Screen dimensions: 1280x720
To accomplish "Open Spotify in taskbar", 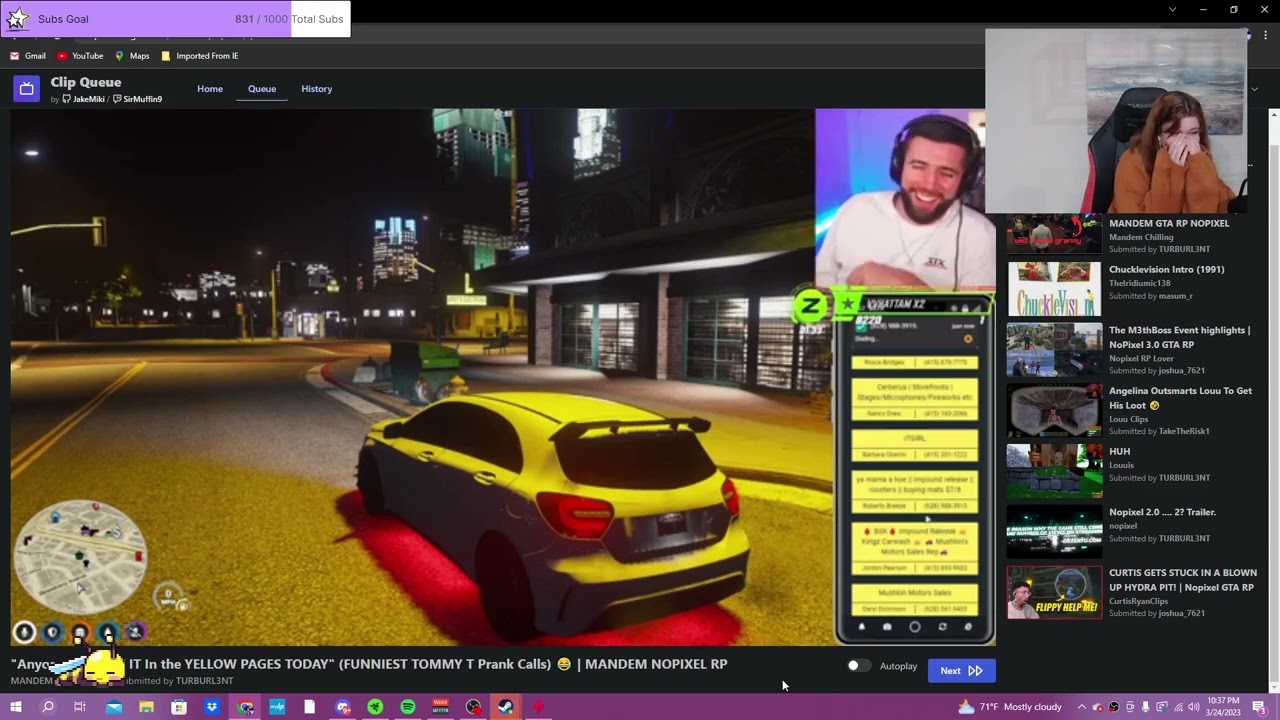I will pyautogui.click(x=408, y=707).
